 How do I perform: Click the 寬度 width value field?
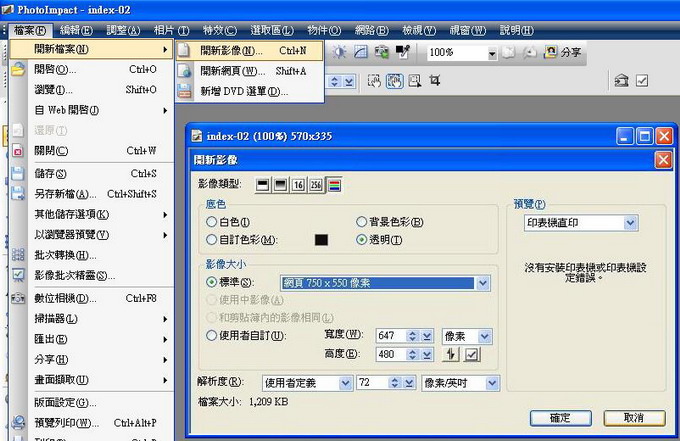(392, 336)
